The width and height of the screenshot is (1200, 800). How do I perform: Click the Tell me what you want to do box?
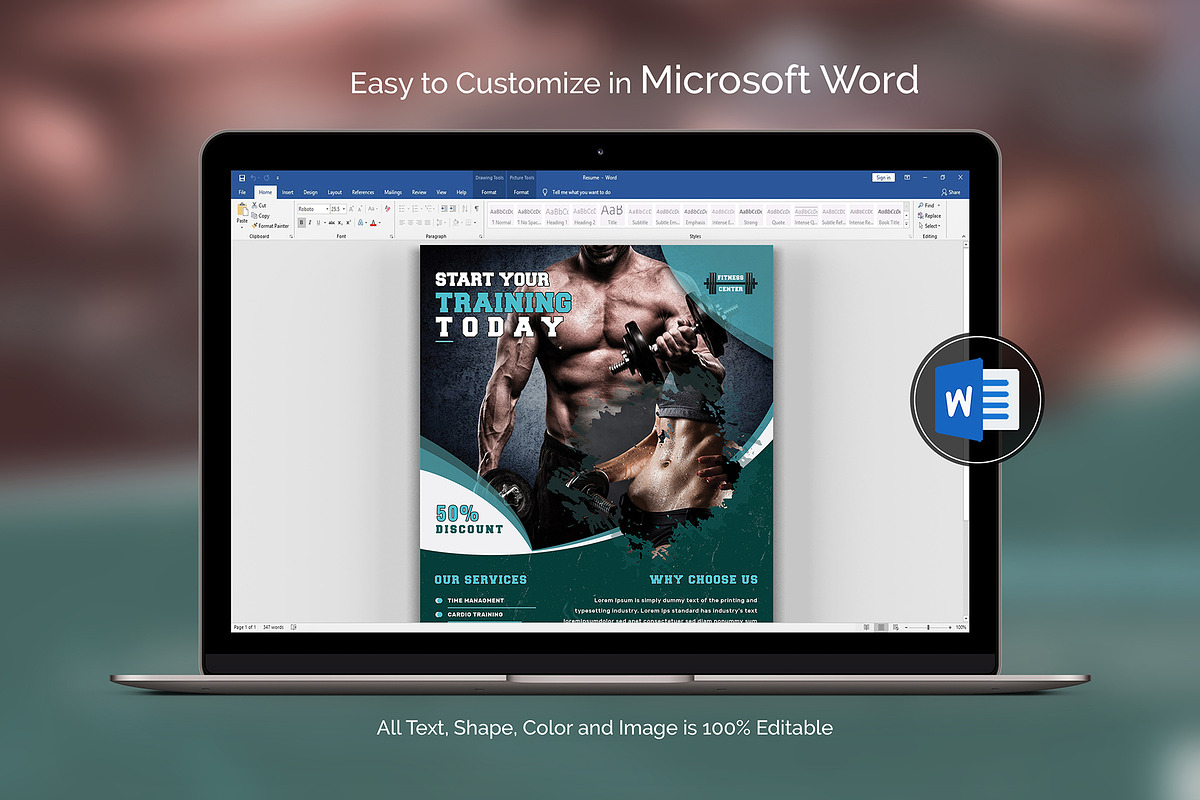[x=581, y=192]
